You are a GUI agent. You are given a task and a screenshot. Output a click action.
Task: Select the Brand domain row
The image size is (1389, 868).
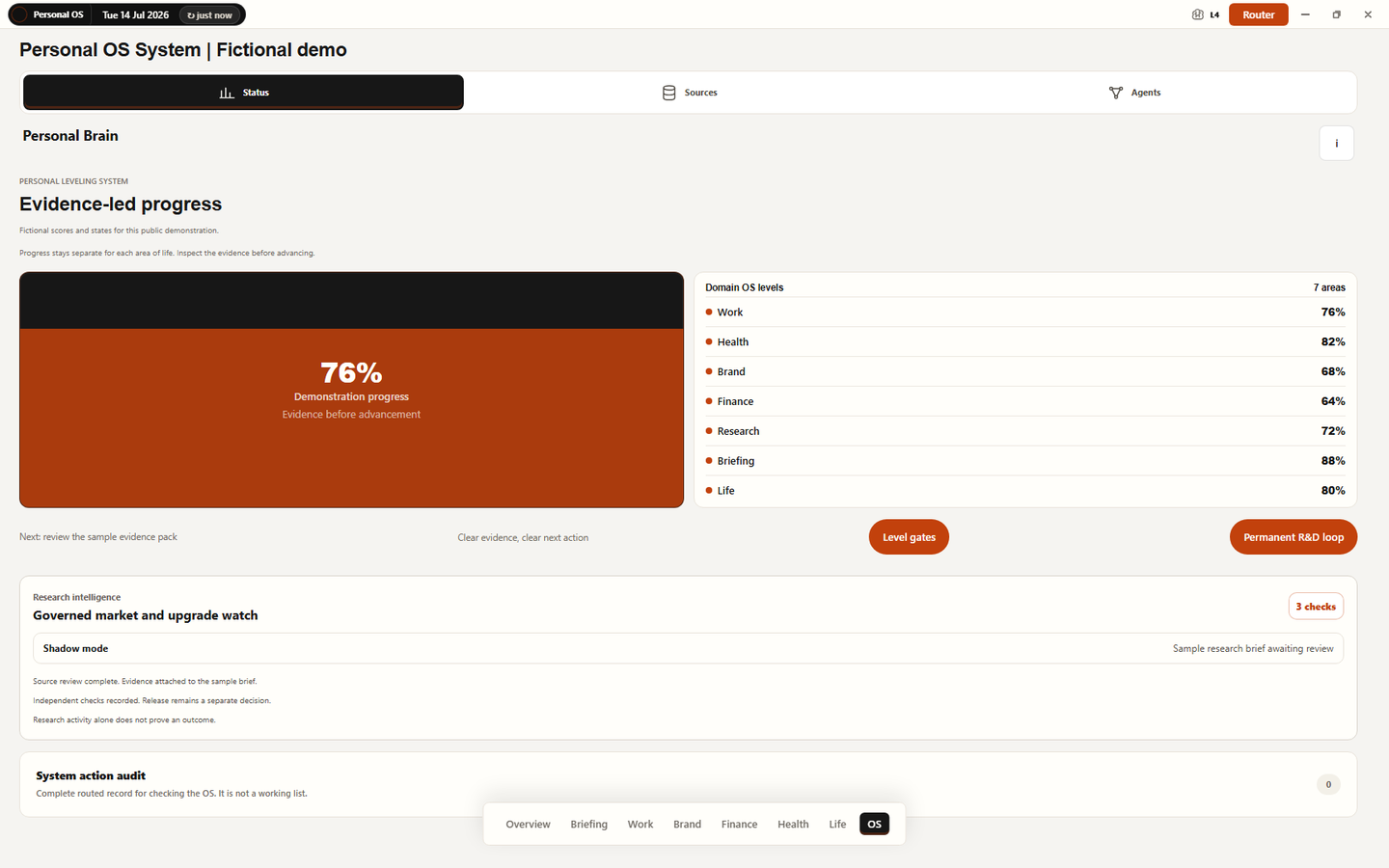tap(1024, 371)
